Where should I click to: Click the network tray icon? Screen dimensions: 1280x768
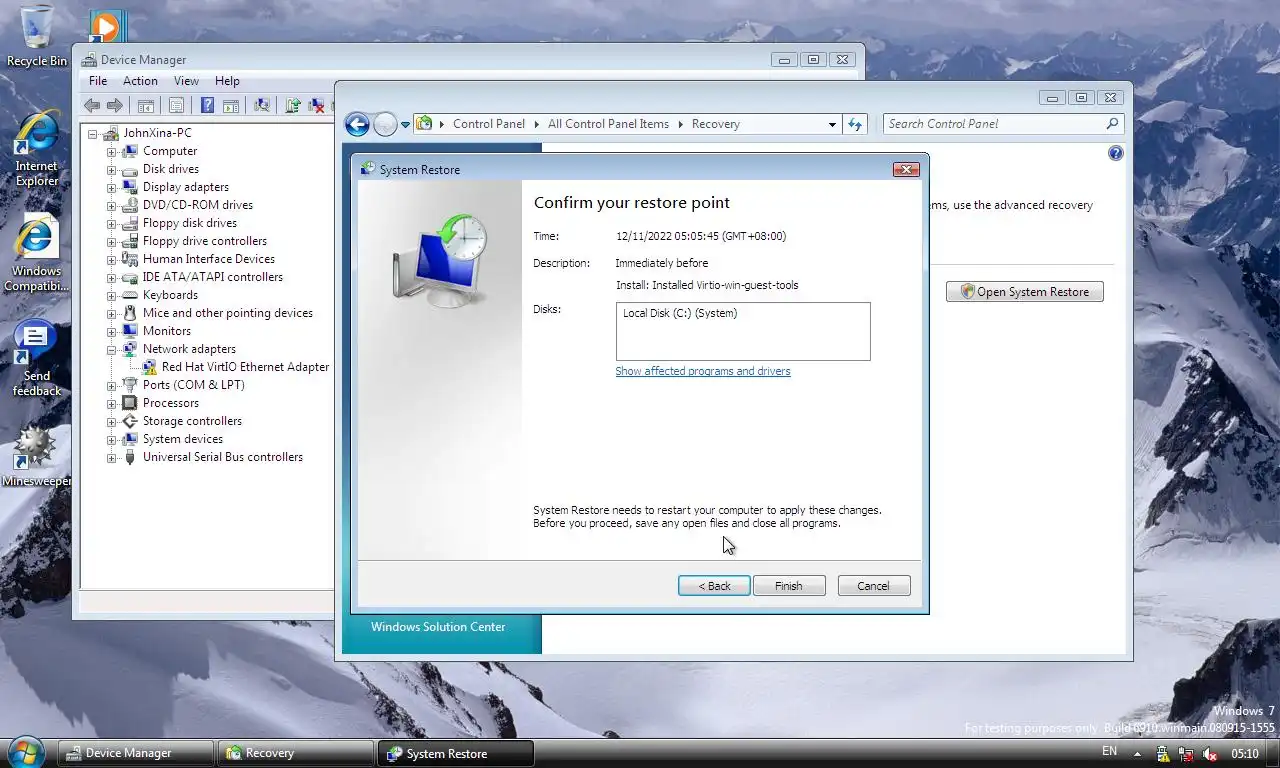[x=1186, y=753]
